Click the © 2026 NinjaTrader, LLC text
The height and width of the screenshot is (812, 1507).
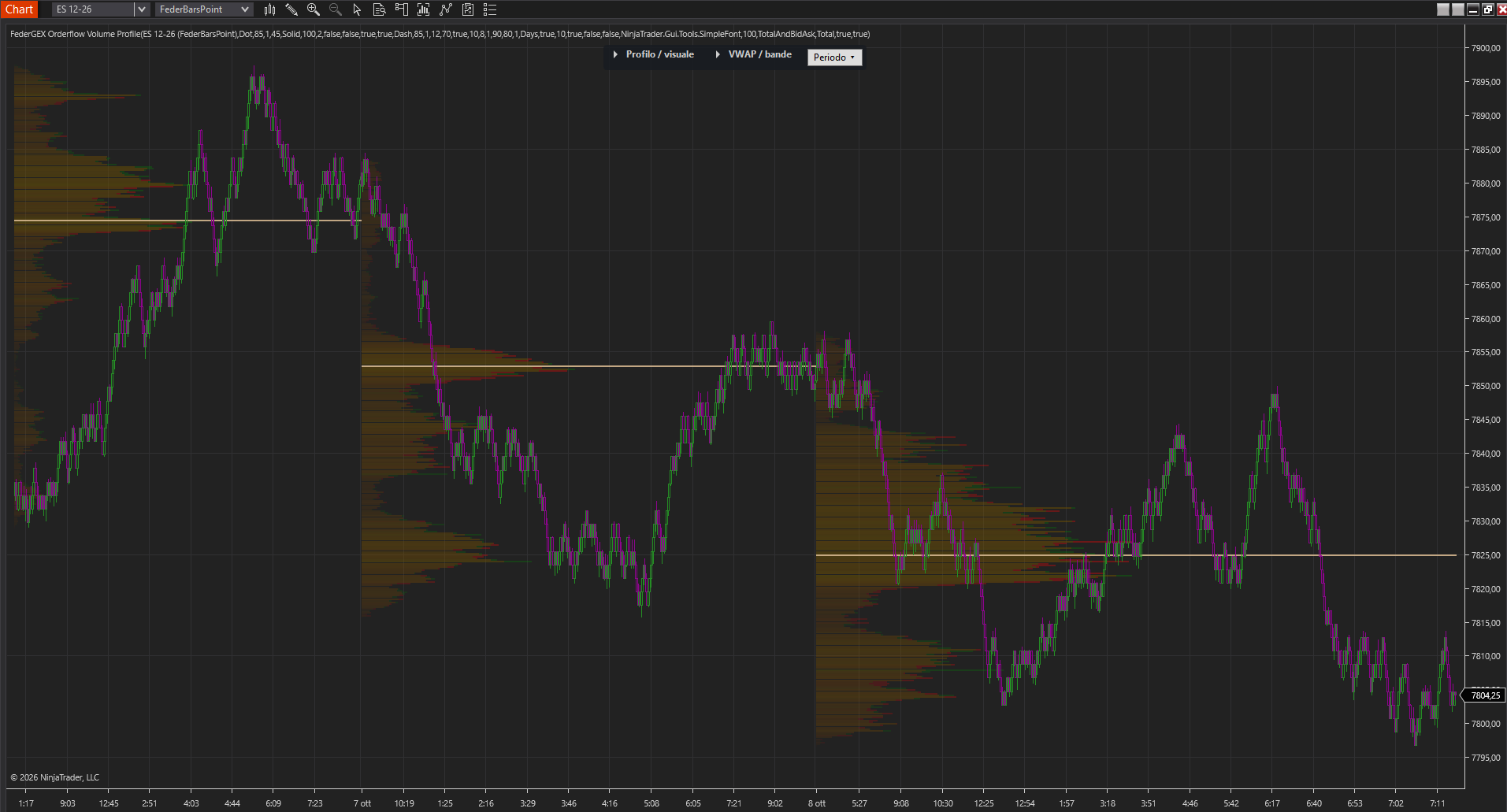(x=54, y=777)
